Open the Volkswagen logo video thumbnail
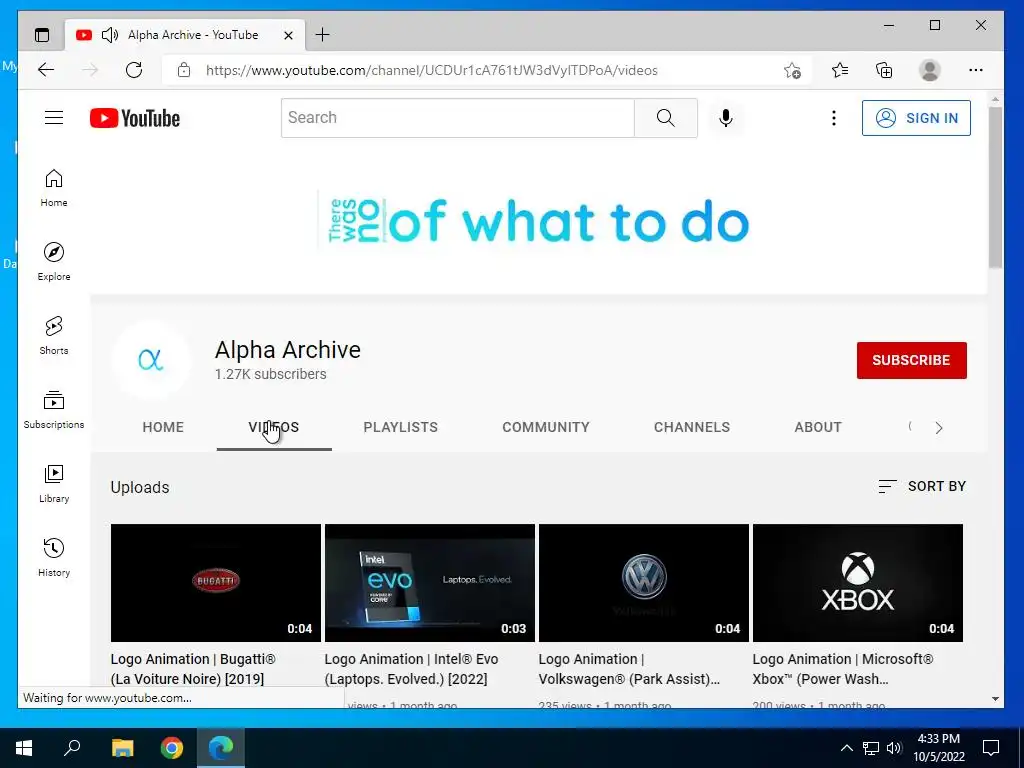The width and height of the screenshot is (1024, 768). (643, 583)
